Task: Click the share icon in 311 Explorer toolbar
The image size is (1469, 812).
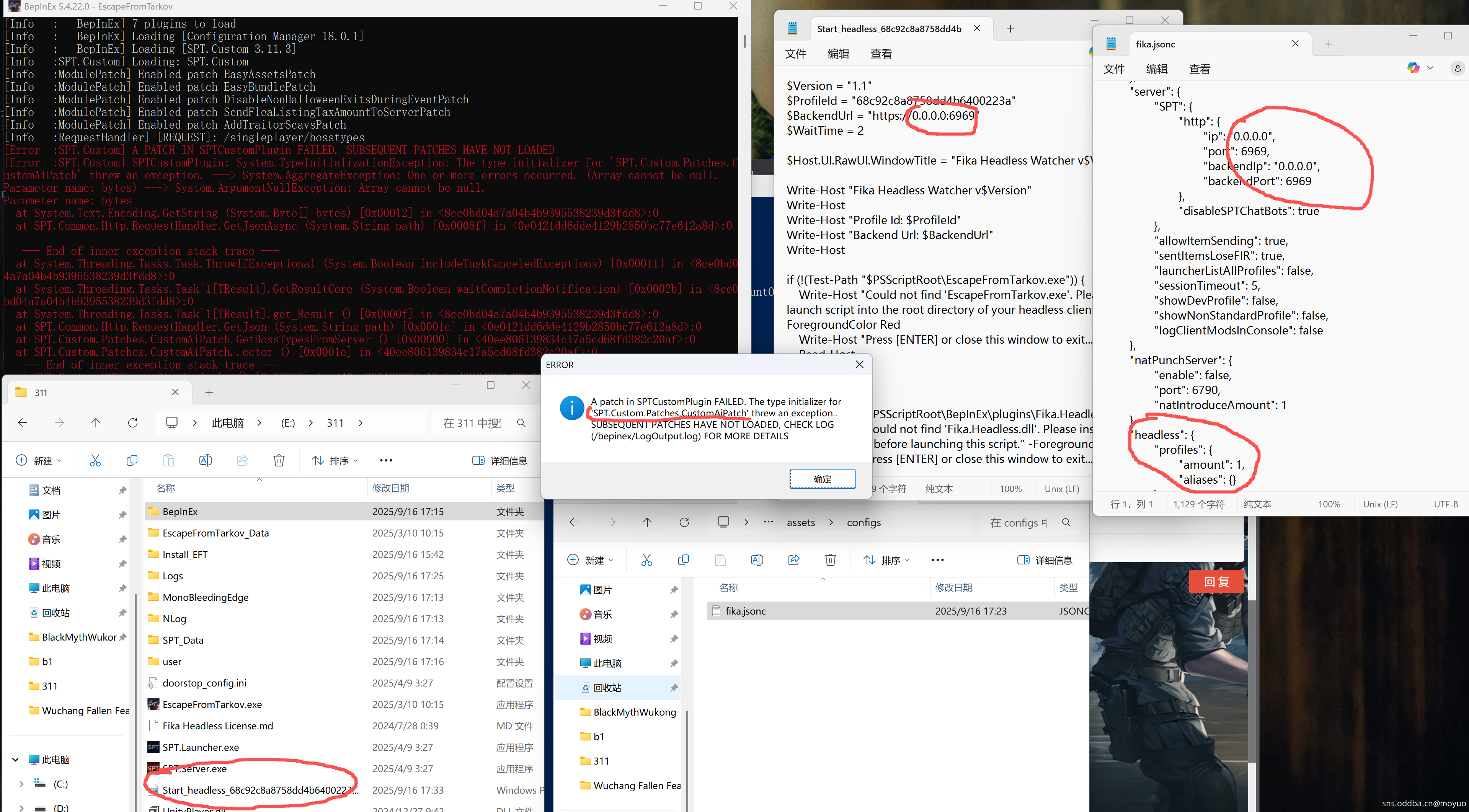Action: (x=242, y=460)
